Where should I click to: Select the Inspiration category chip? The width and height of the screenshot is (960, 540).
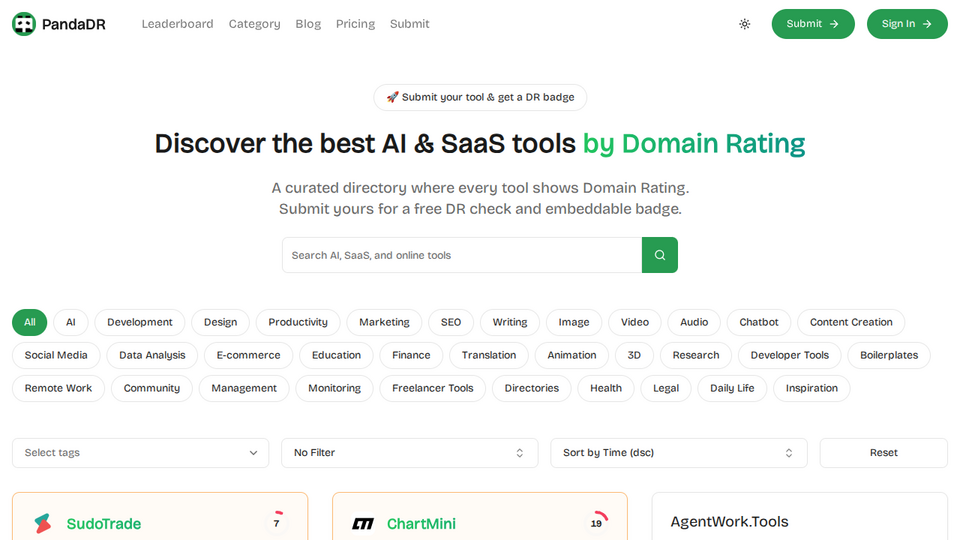tap(811, 388)
